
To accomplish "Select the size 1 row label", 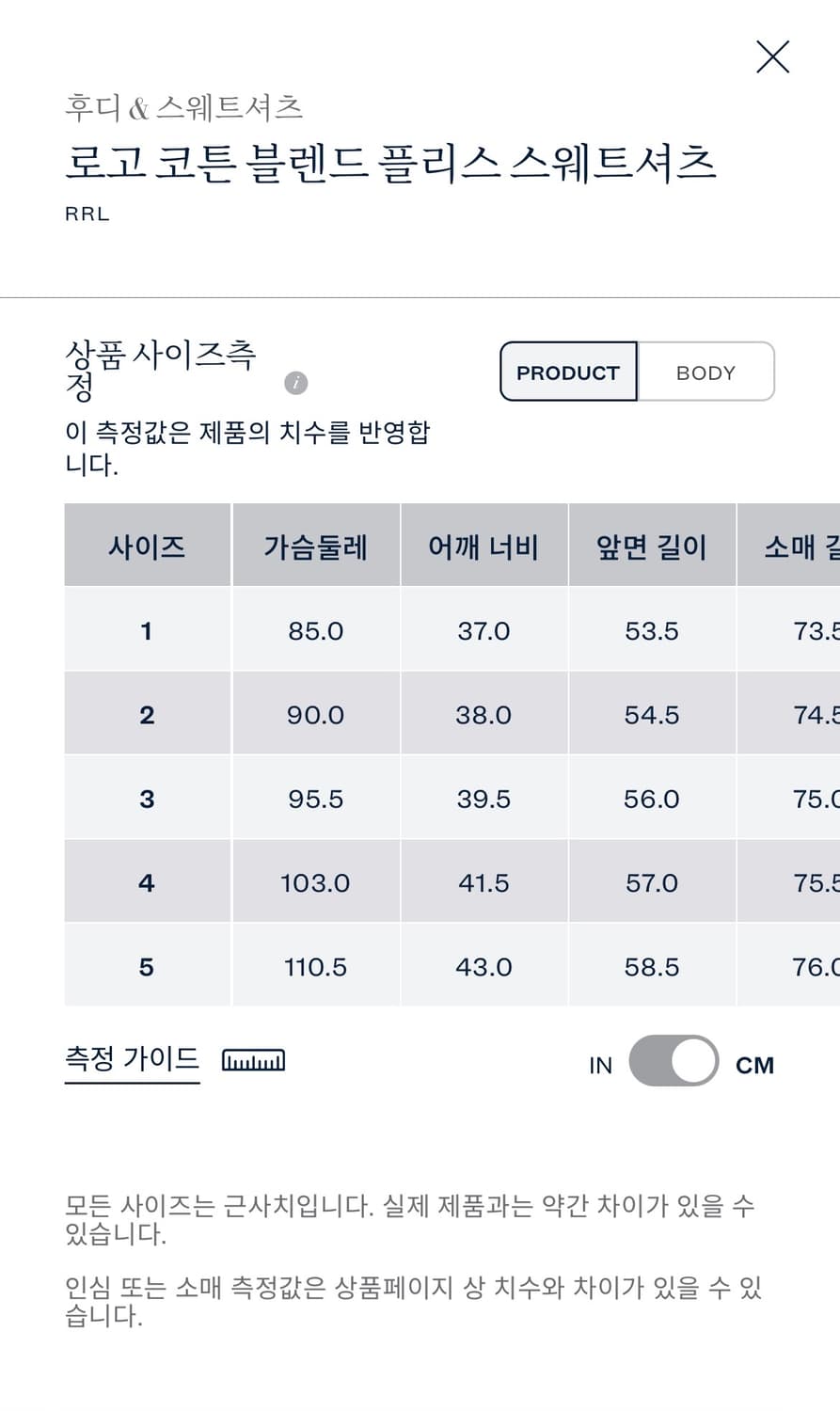I will pos(147,630).
